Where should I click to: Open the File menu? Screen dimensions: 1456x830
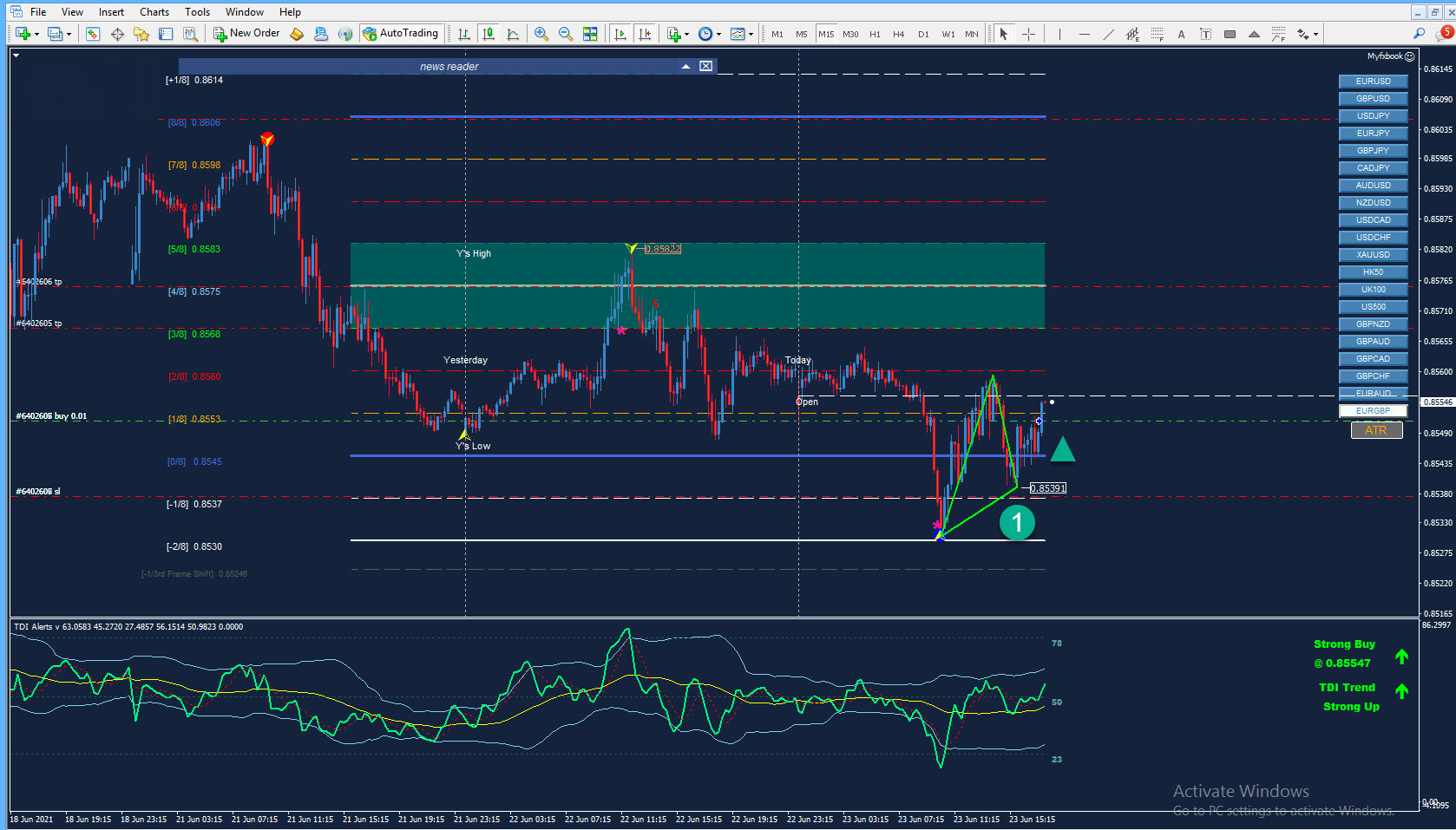[38, 12]
